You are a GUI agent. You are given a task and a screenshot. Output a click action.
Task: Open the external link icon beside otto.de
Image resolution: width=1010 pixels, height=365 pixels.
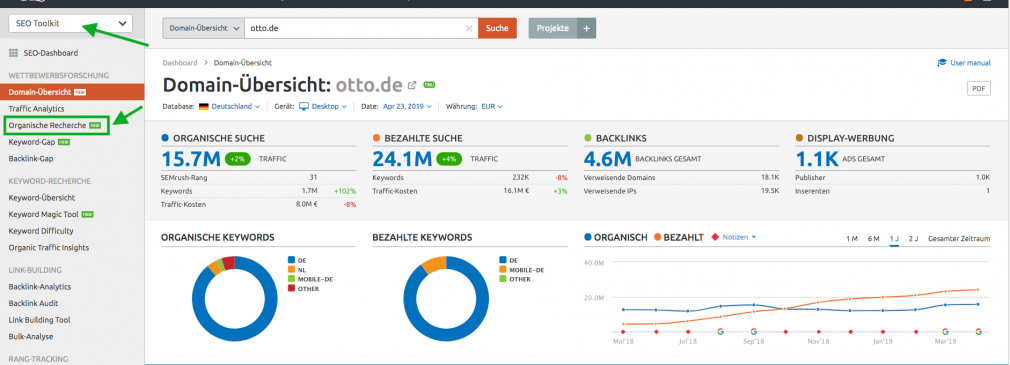pos(412,85)
